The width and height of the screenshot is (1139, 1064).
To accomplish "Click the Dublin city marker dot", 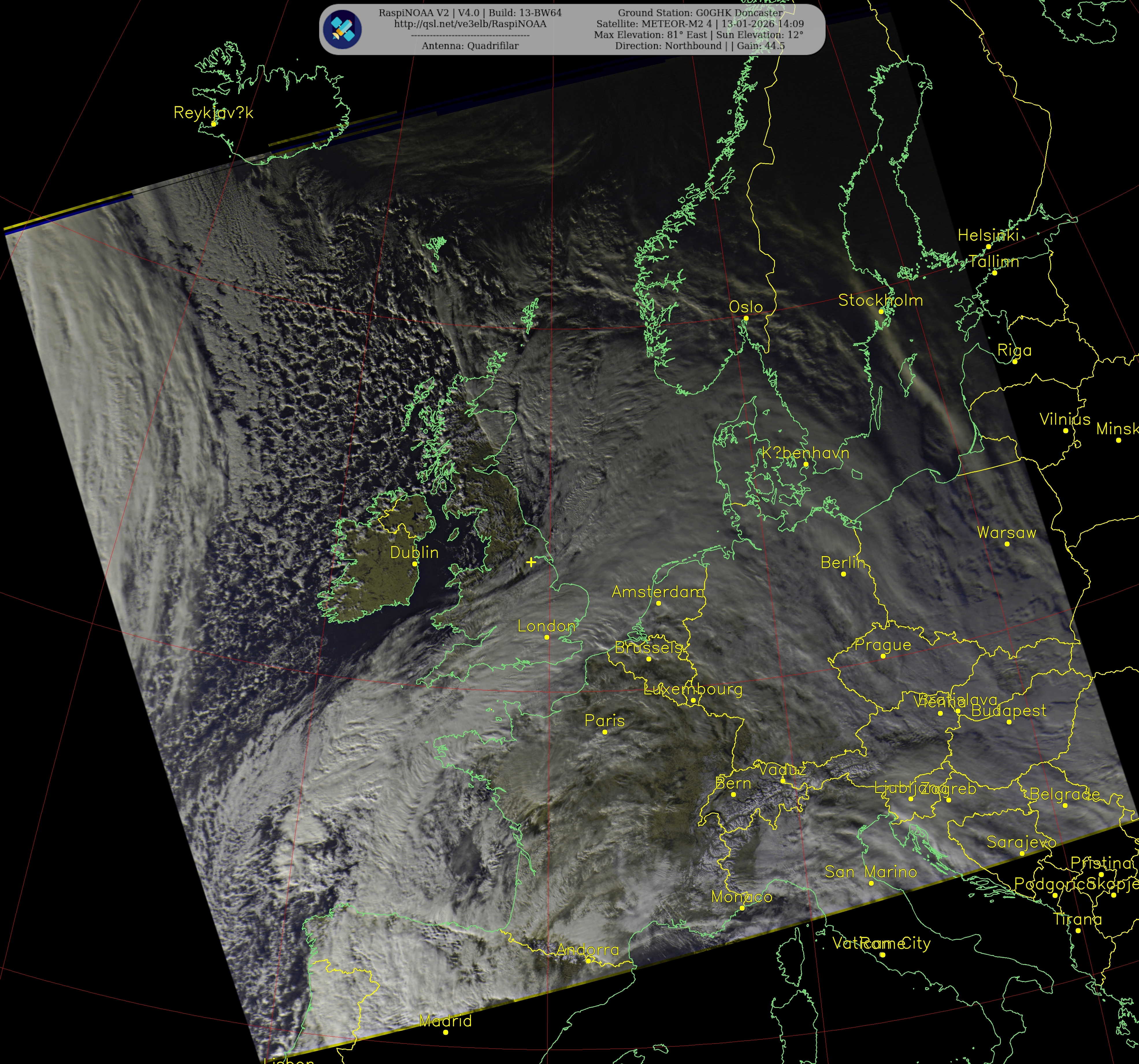I will tap(415, 564).
